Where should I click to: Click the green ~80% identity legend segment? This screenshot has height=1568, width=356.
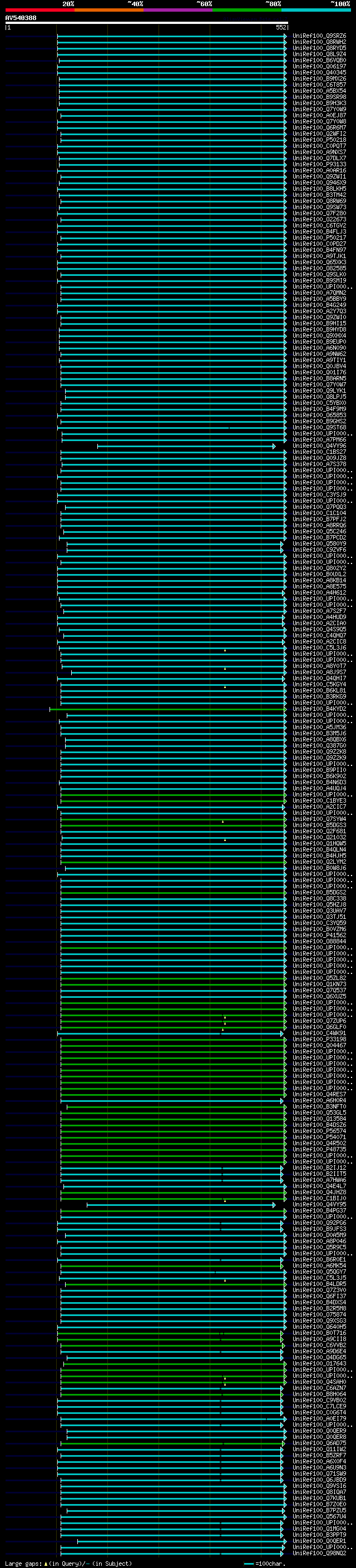point(247,10)
